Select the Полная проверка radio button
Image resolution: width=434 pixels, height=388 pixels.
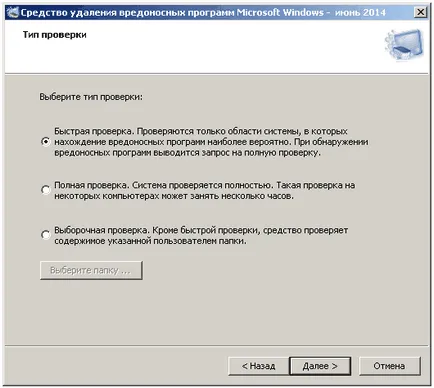tap(45, 190)
